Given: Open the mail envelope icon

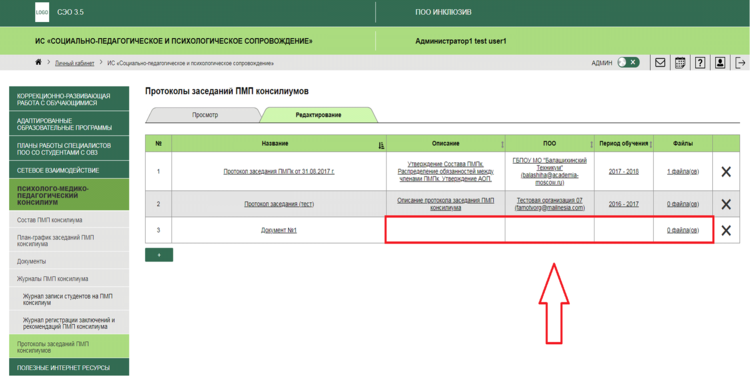Looking at the screenshot, I should 660,63.
